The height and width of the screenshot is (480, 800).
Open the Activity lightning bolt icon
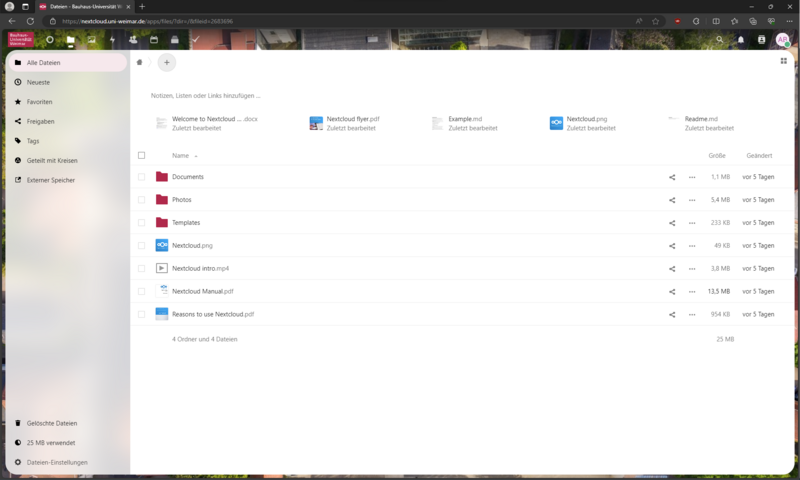(112, 39)
